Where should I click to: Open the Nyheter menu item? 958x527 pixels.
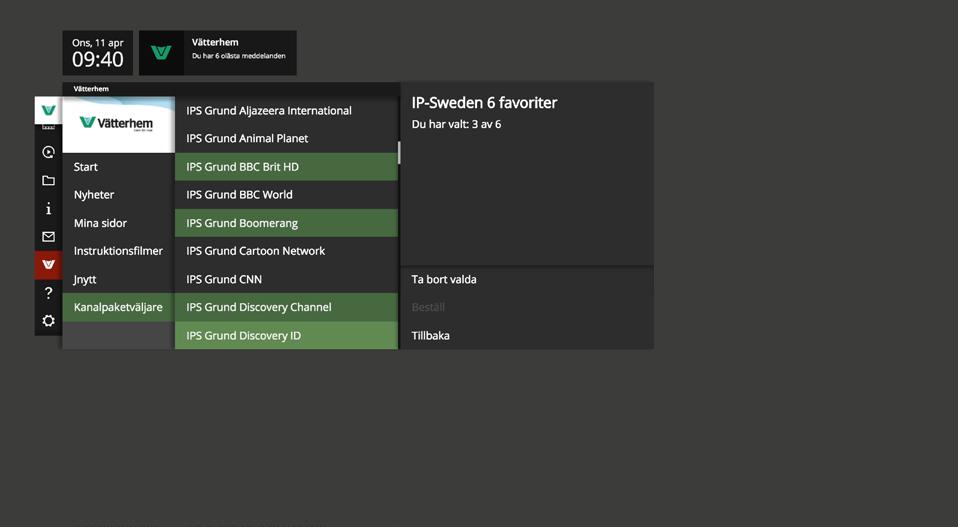coord(119,195)
